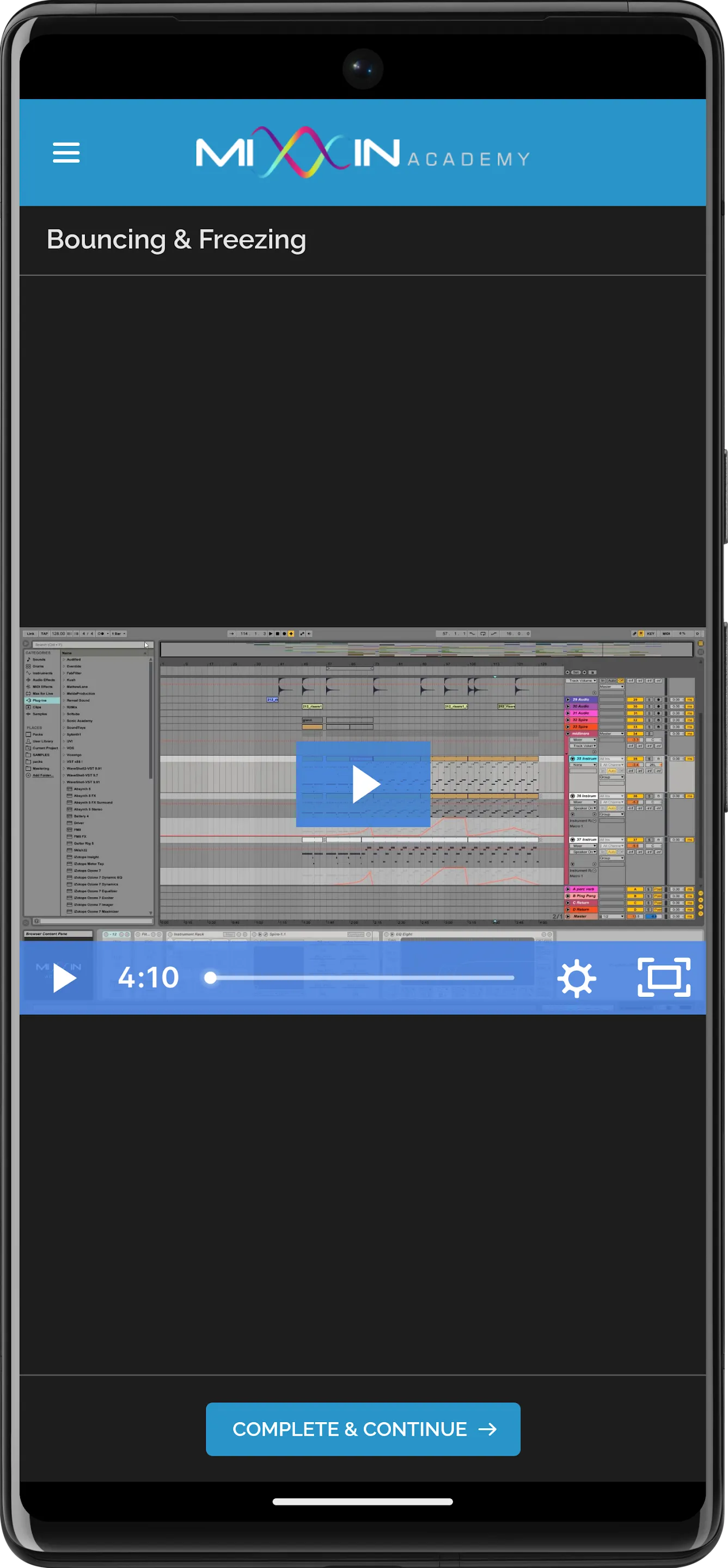This screenshot has height=1568, width=728.
Task: Click the video progress slider track
Action: [363, 978]
